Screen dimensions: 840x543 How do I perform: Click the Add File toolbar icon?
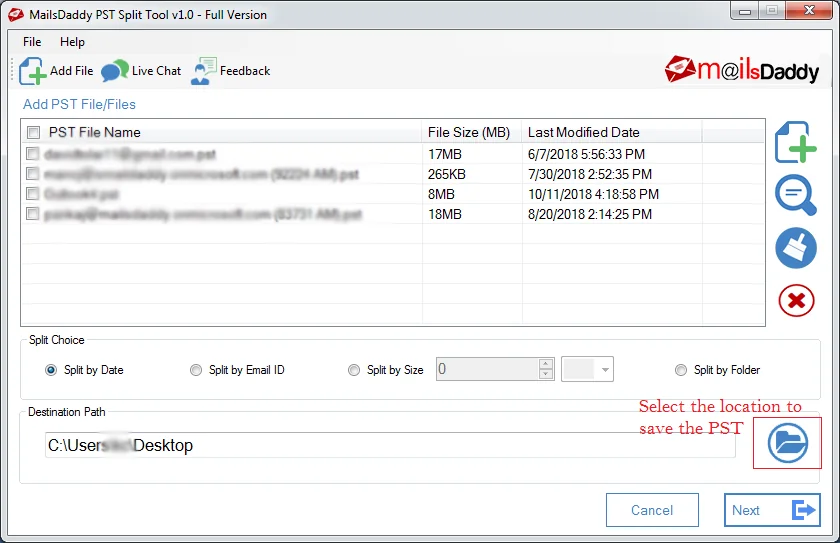34,71
